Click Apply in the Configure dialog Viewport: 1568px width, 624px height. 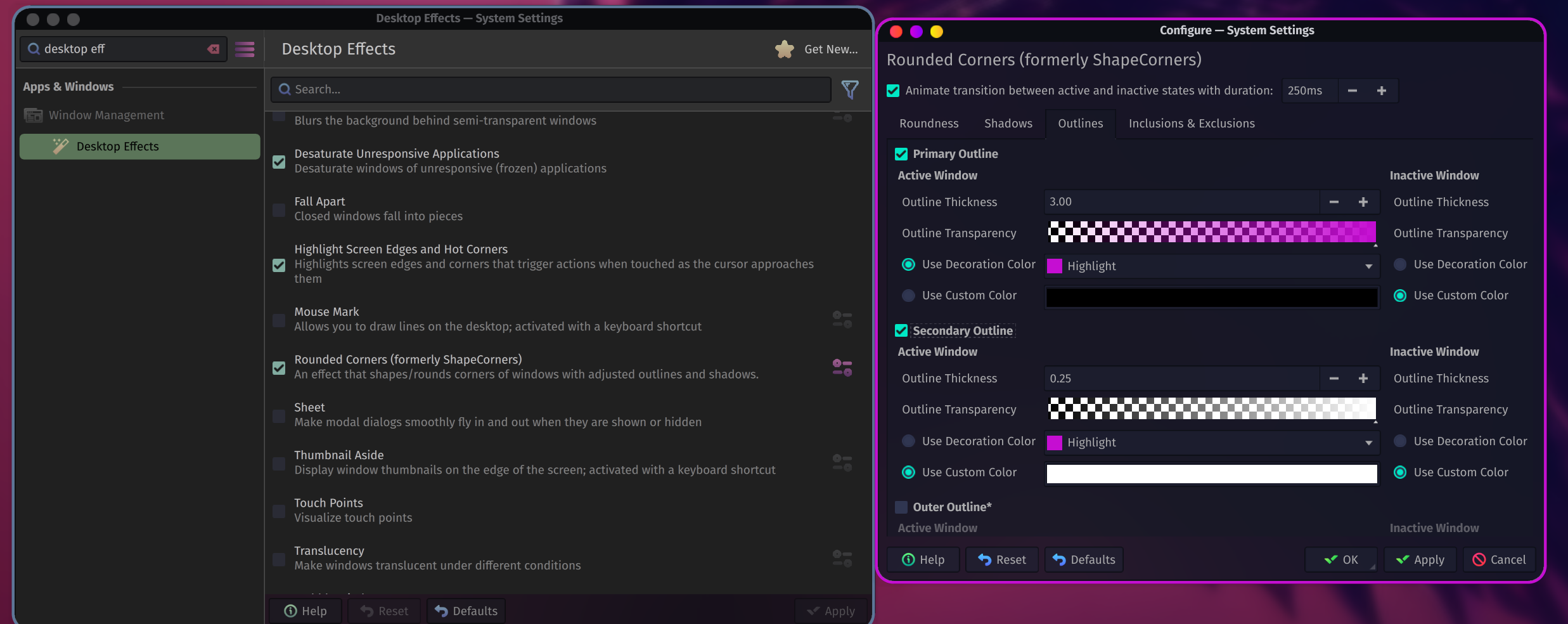click(x=1420, y=559)
